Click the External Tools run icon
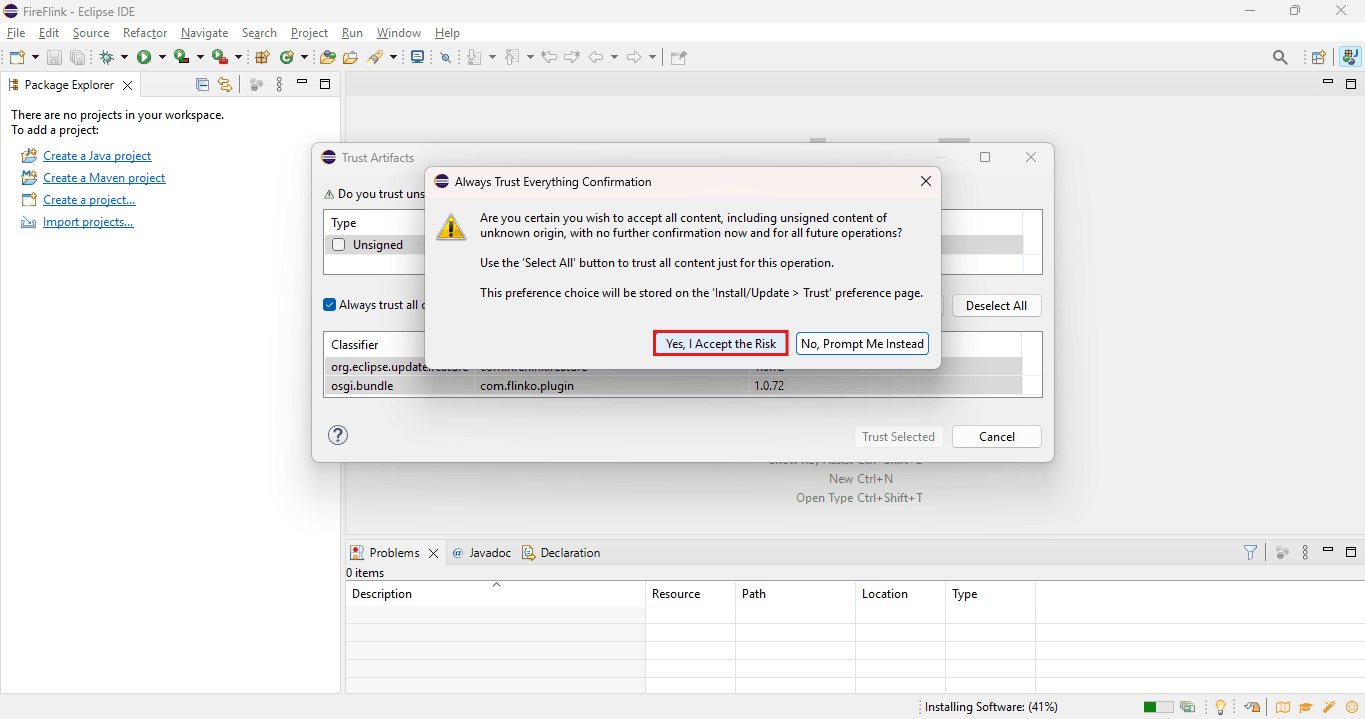Image resolution: width=1365 pixels, height=719 pixels. pyautogui.click(x=219, y=57)
